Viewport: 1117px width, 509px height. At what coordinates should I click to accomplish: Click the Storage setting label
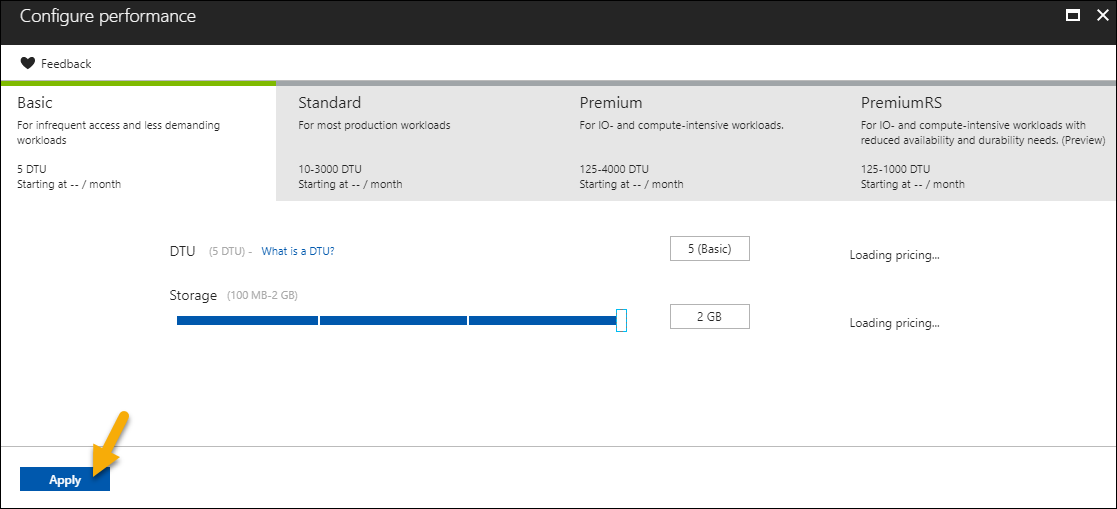click(193, 295)
